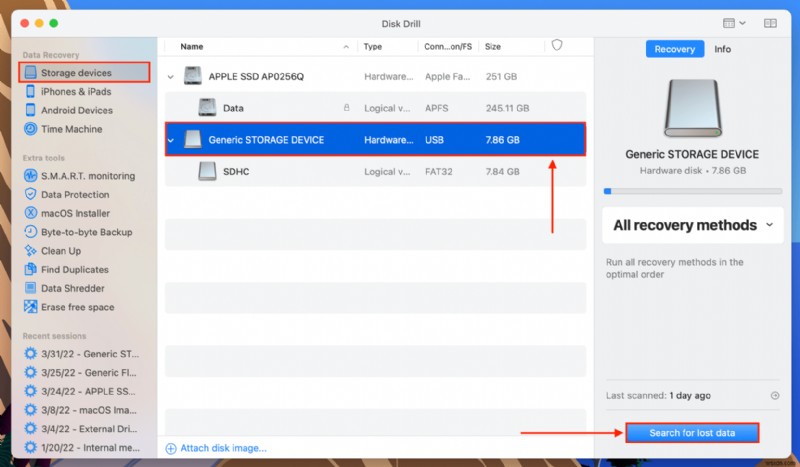Sort by the Size column header
Screen dimensions: 800x467
pyautogui.click(x=492, y=46)
